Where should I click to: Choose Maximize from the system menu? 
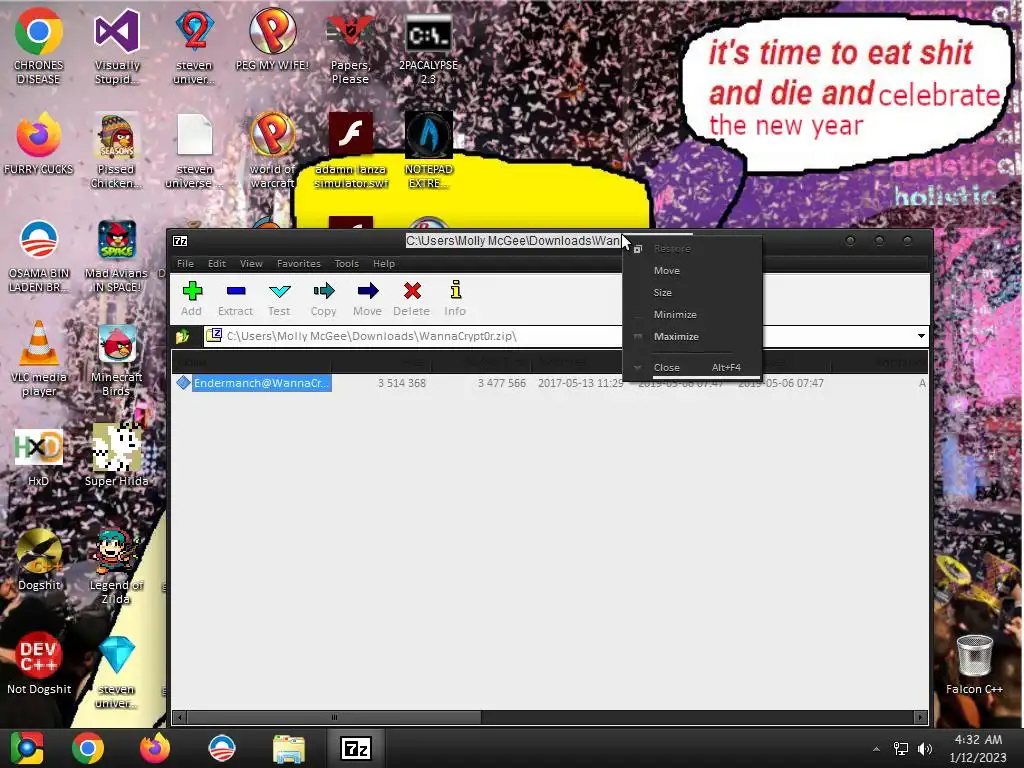692,337
